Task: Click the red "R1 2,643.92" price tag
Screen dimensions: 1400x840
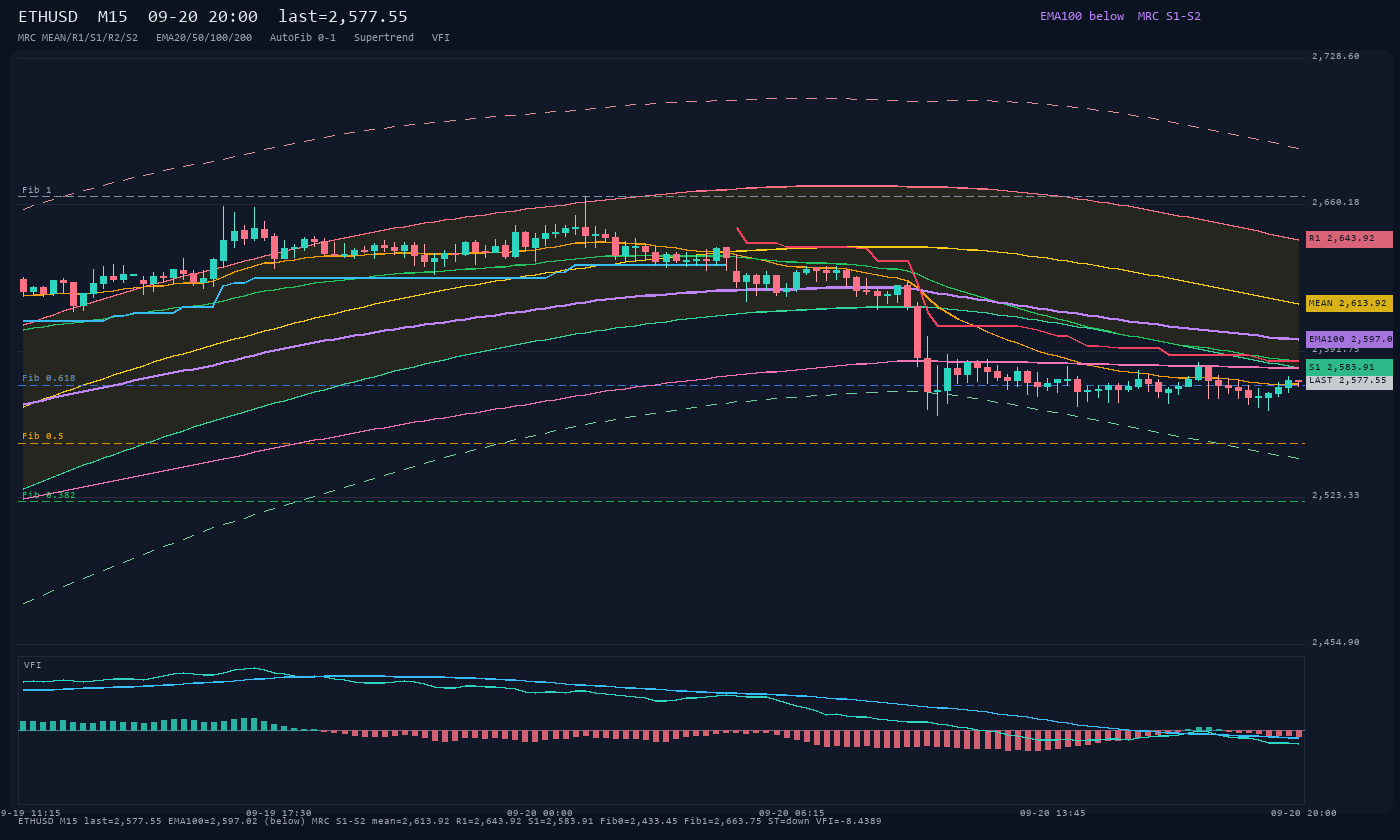Action: 1349,239
